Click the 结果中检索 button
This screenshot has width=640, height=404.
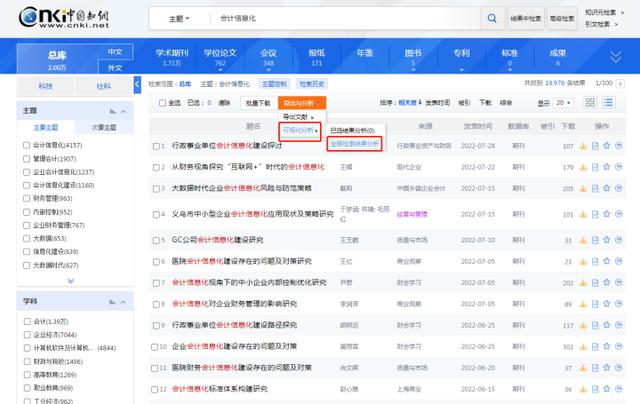click(526, 19)
